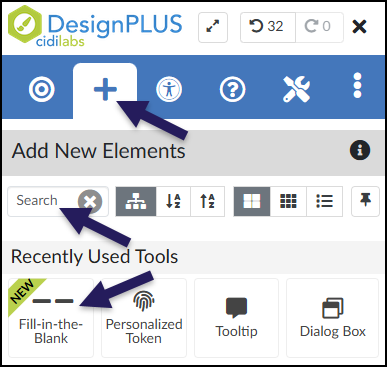The image size is (387, 367).
Task: Show info about Add New Elements
Action: pyautogui.click(x=360, y=150)
